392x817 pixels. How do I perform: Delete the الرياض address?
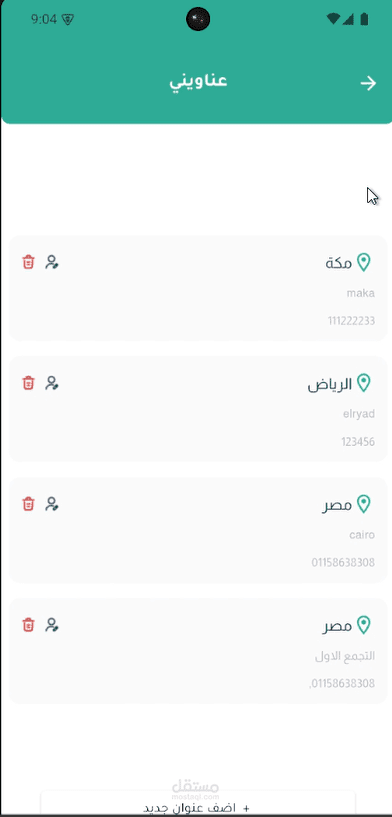(x=28, y=383)
